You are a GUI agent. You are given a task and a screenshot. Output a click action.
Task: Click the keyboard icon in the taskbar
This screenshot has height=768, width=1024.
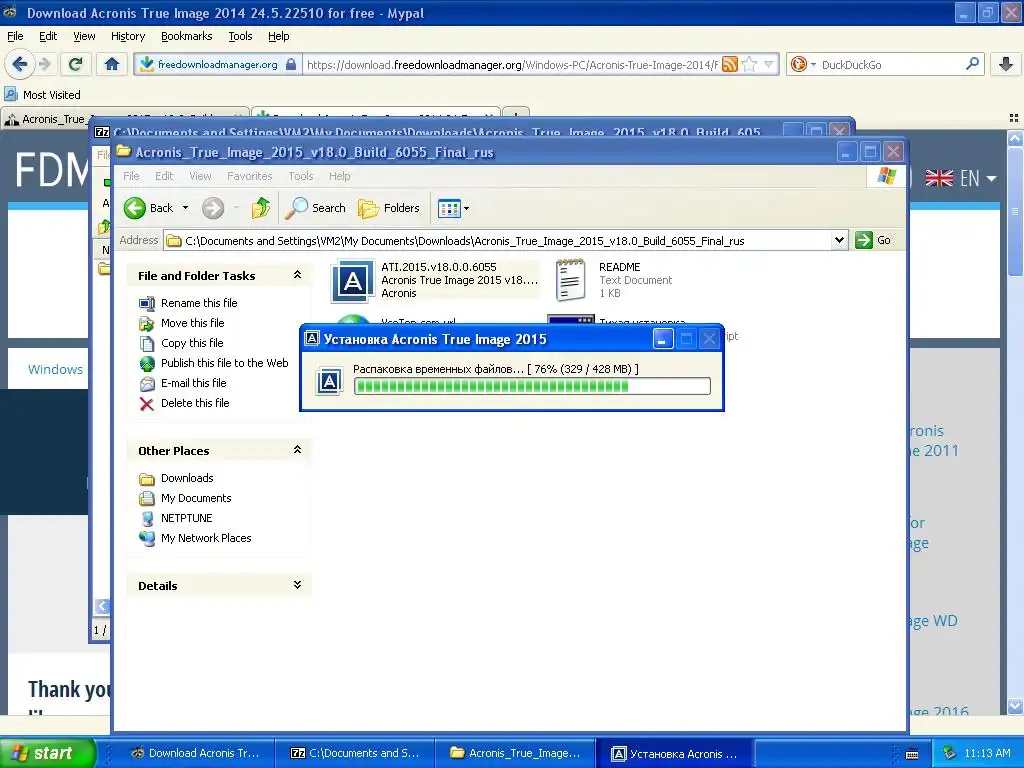coord(912,754)
